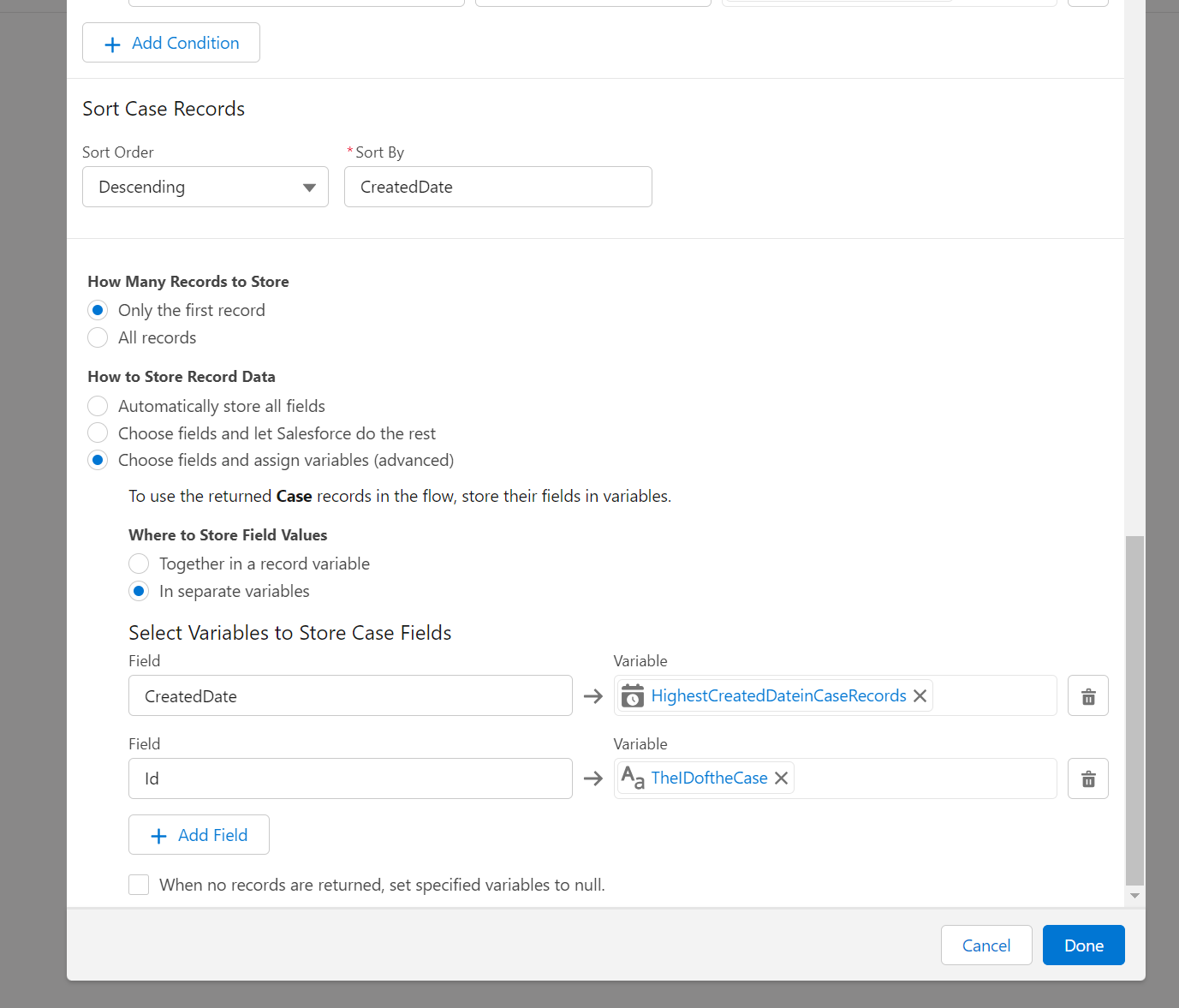Select Choose fields and let Salesforce do the rest
The height and width of the screenshot is (1008, 1179).
[x=98, y=433]
